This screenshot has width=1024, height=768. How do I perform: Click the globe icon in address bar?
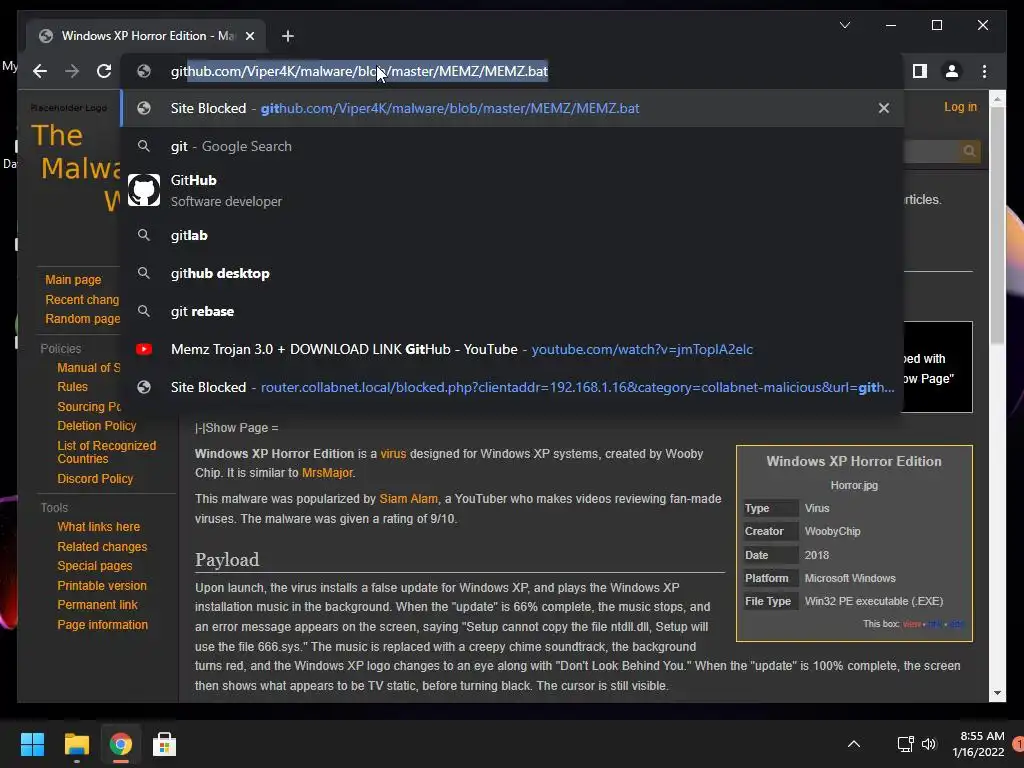pos(144,71)
